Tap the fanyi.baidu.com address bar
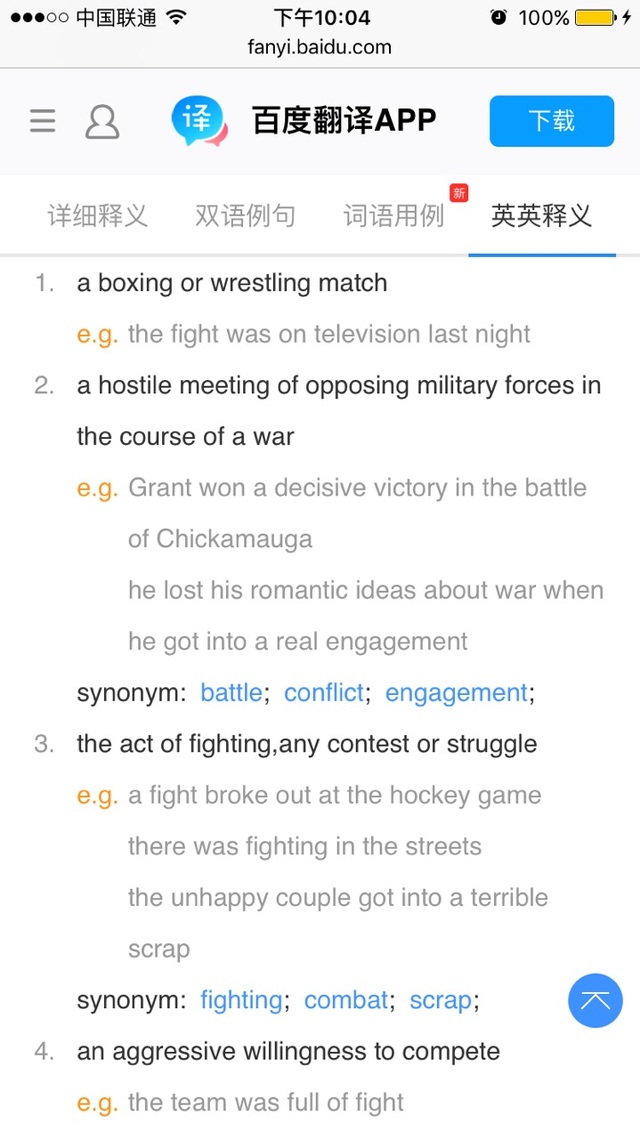Screen dimensions: 640x1139 click(320, 47)
